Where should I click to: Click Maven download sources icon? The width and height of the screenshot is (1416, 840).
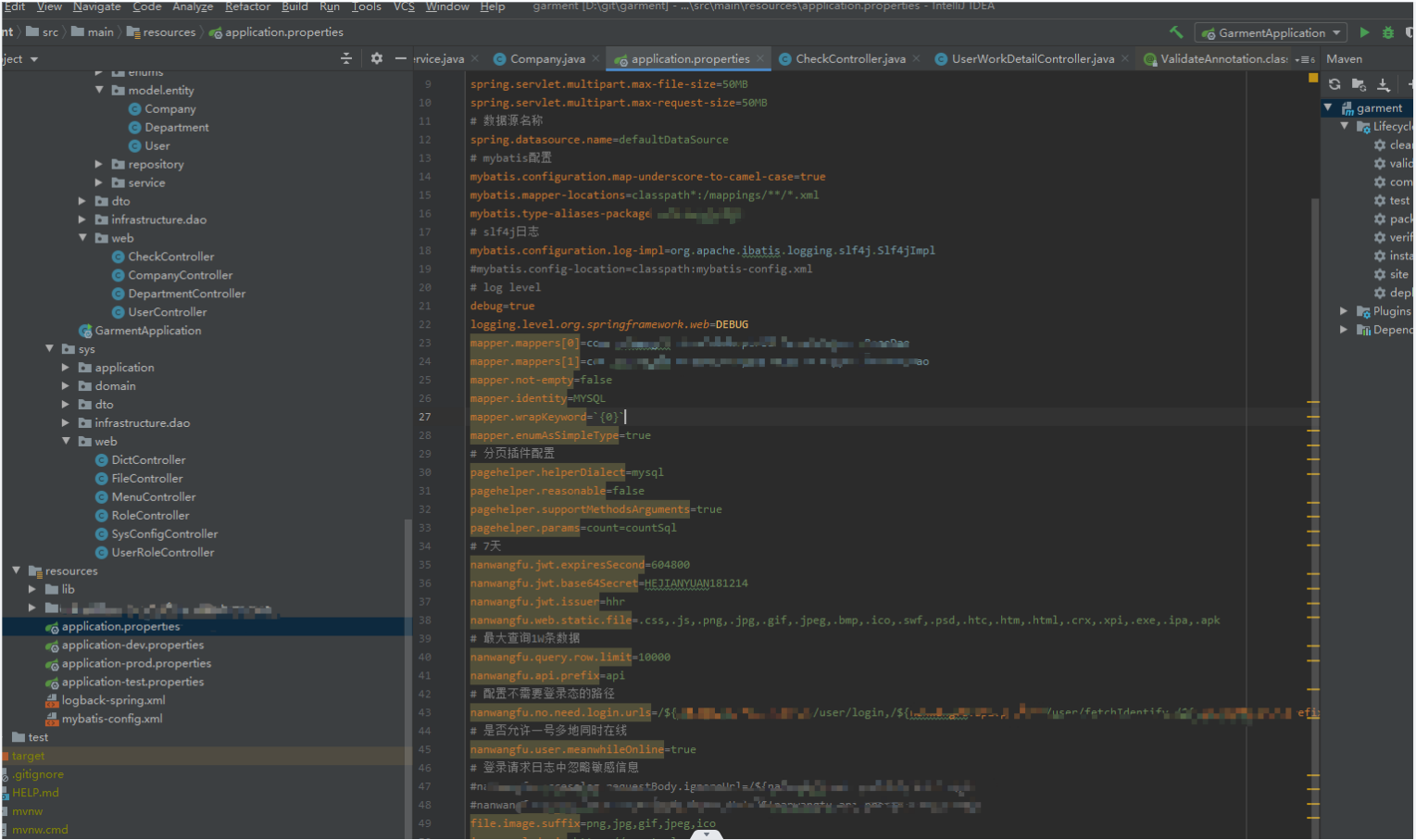click(1384, 84)
